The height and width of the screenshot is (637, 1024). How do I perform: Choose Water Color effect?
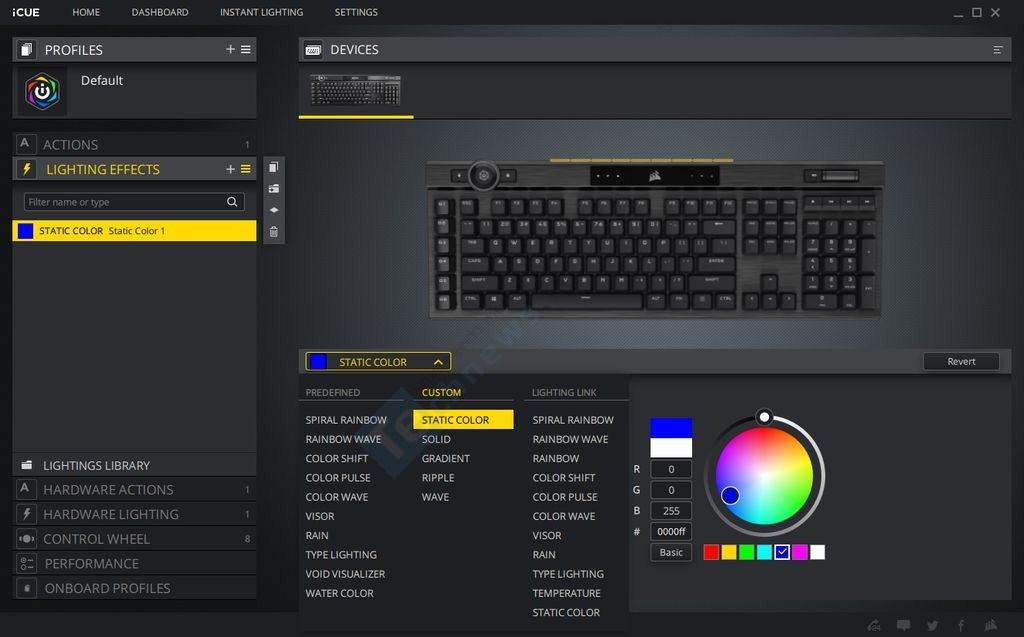[x=340, y=593]
